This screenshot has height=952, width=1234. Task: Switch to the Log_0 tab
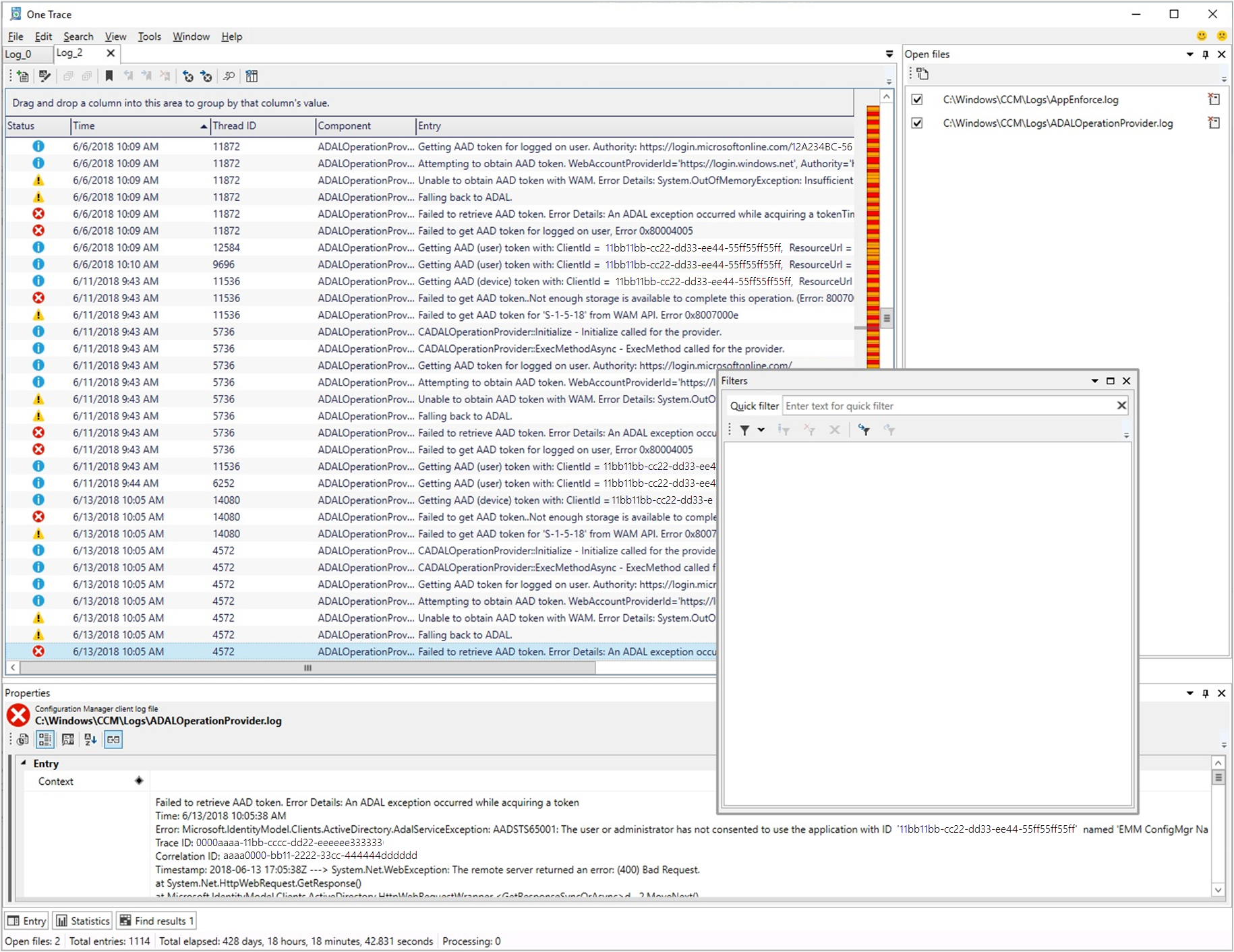19,54
